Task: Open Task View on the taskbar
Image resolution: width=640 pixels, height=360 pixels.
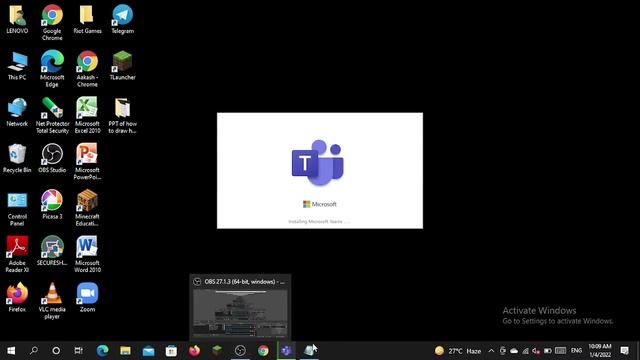Action: click(78, 351)
